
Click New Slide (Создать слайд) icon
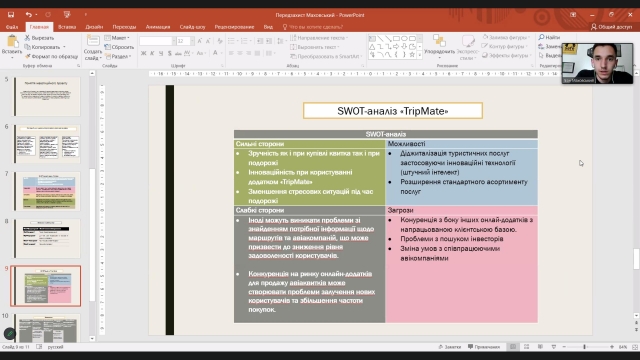tap(93, 41)
